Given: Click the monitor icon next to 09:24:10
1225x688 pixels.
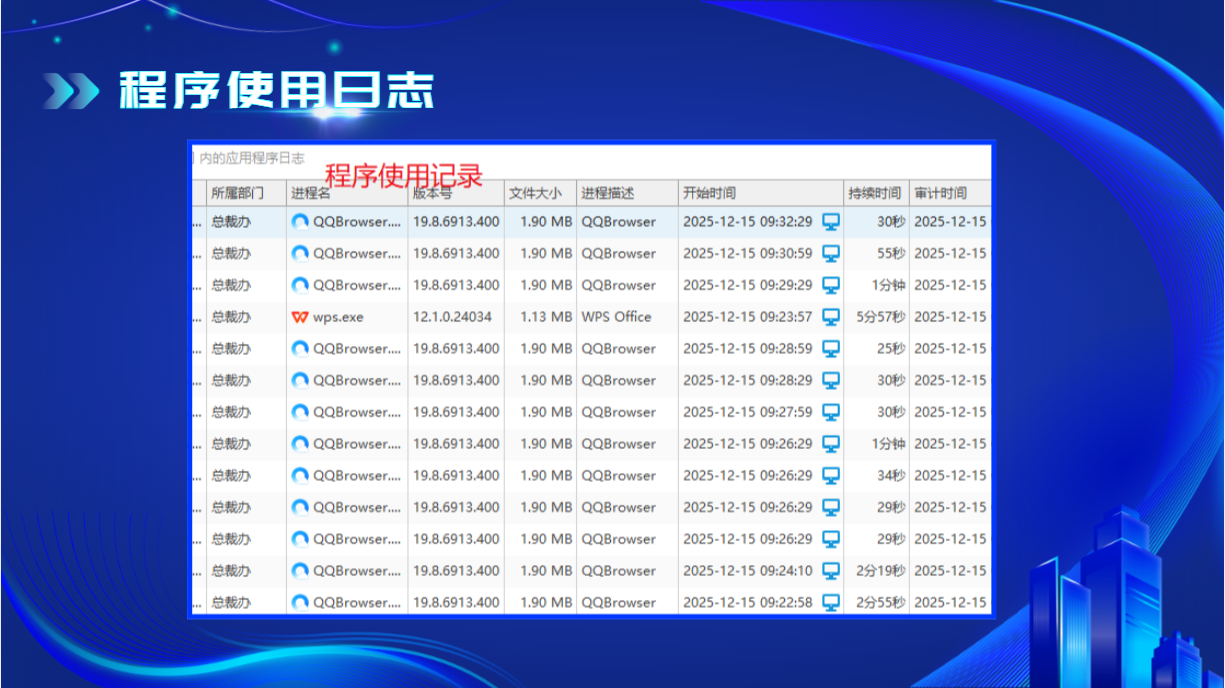Looking at the screenshot, I should tap(831, 571).
